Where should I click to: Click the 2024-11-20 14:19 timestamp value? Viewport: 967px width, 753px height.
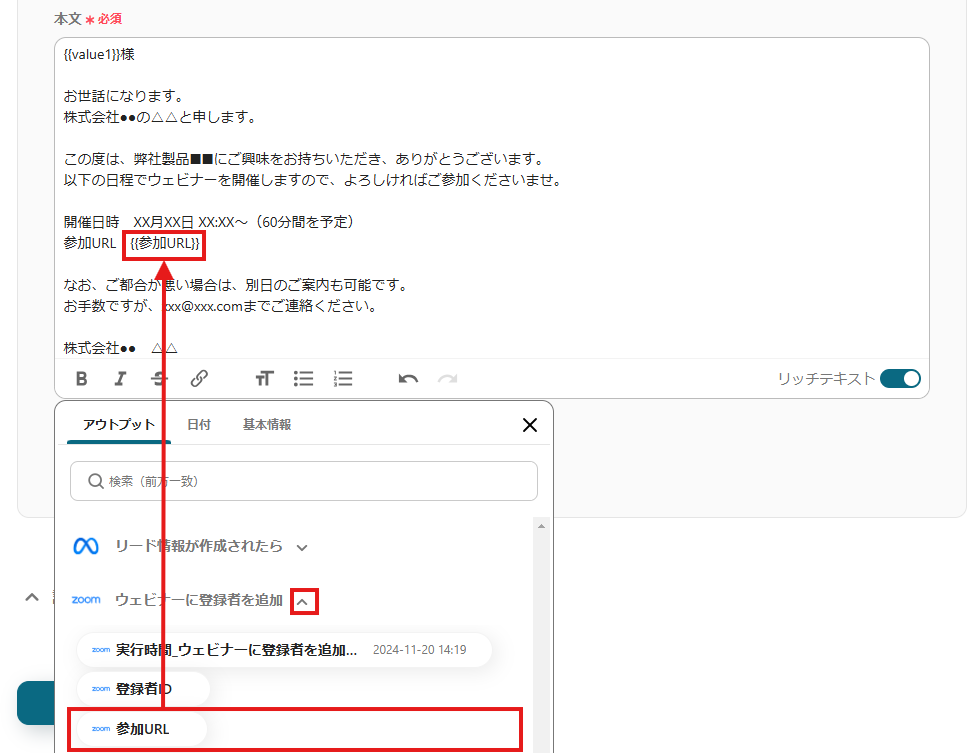pyautogui.click(x=419, y=650)
